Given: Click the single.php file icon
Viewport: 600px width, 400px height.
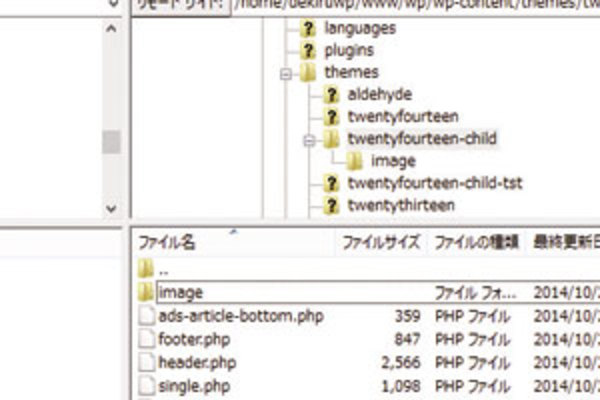Looking at the screenshot, I should click(x=147, y=386).
